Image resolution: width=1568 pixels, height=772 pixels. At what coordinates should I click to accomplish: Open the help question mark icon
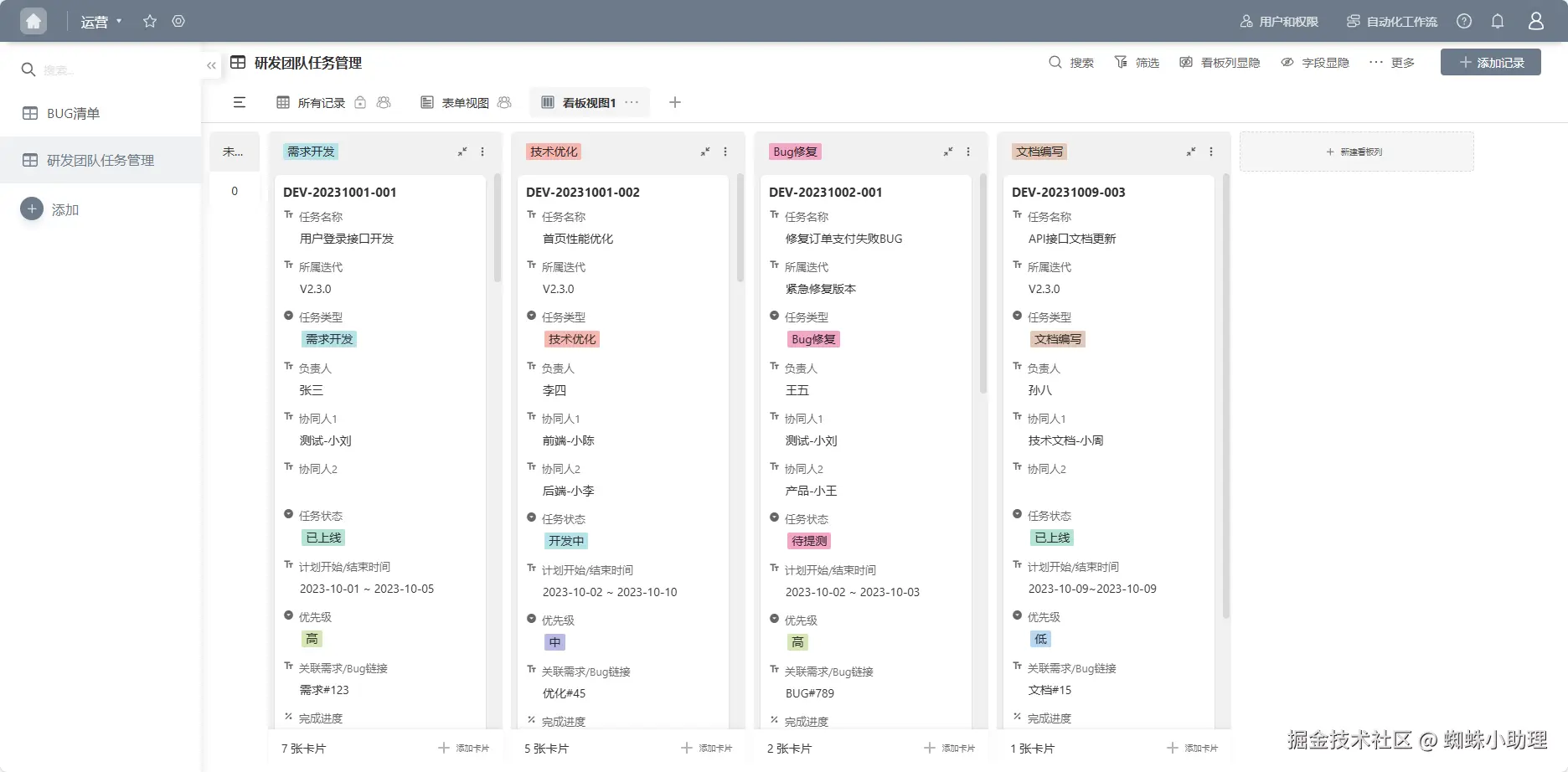(x=1464, y=21)
